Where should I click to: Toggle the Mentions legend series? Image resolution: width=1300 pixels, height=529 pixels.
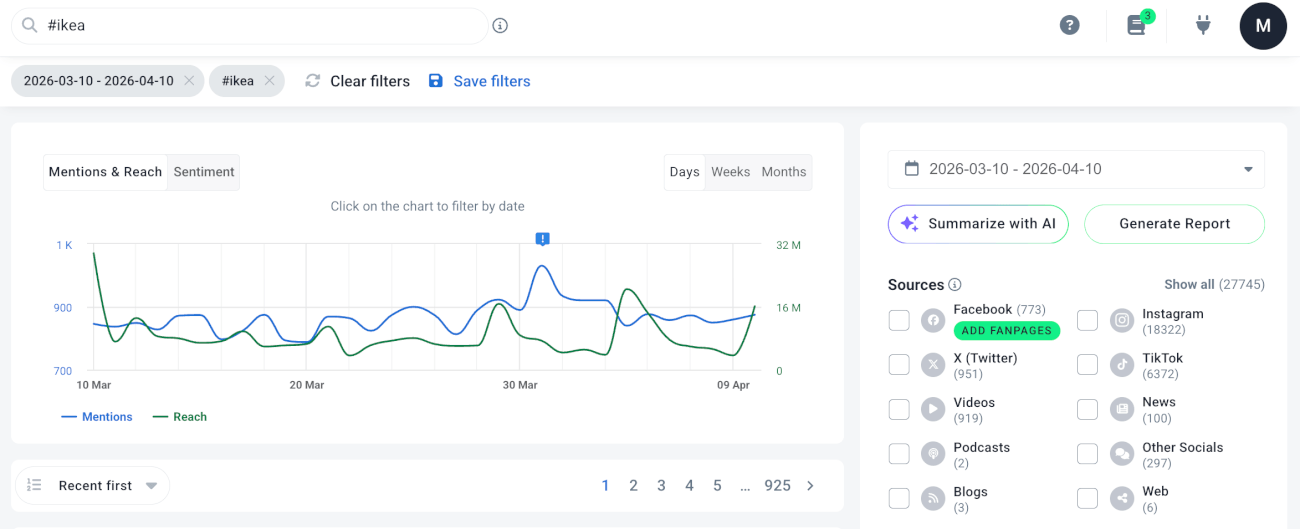(x=97, y=417)
